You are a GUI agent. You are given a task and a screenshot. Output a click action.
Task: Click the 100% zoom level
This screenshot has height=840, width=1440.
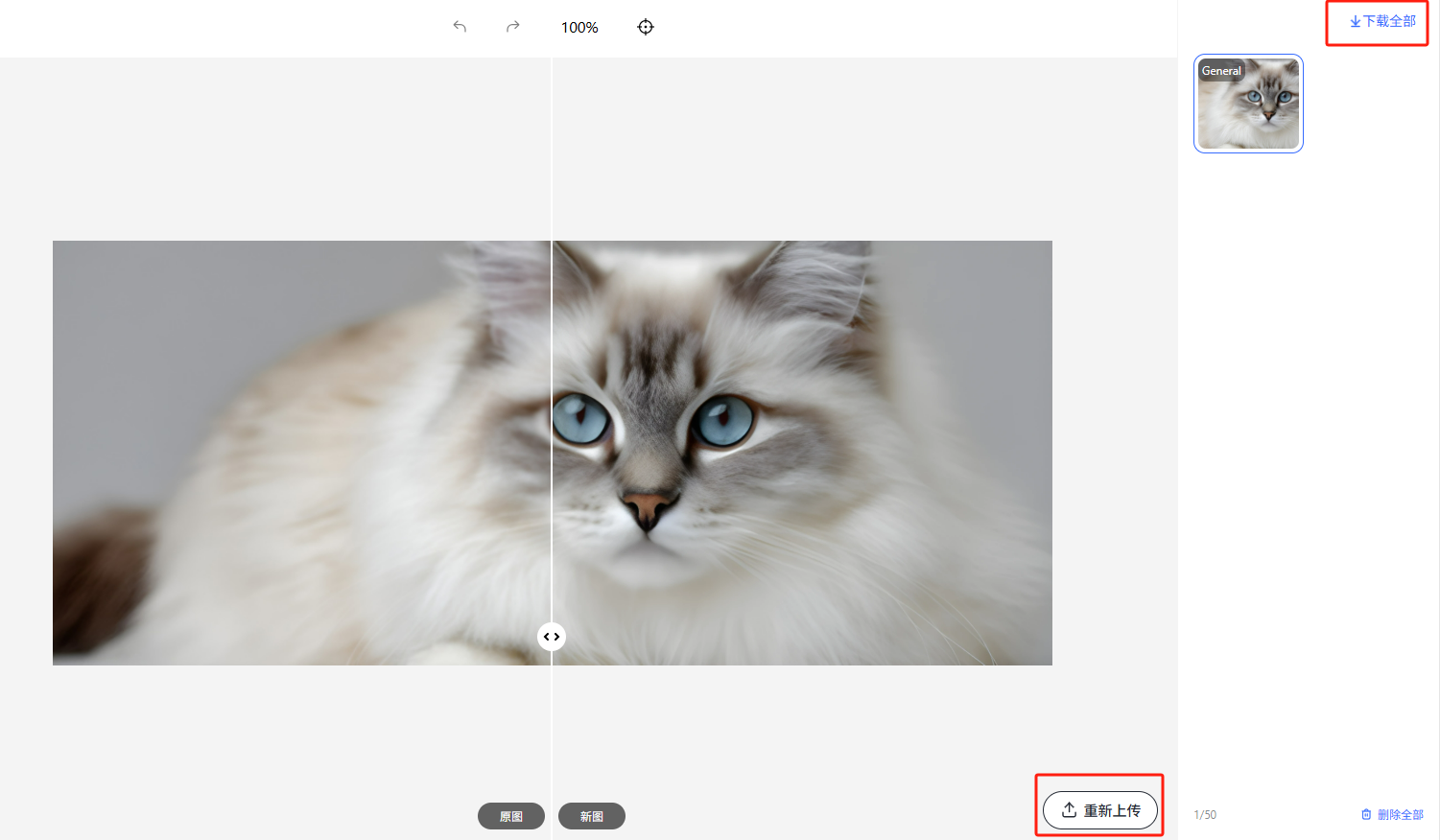(x=579, y=28)
